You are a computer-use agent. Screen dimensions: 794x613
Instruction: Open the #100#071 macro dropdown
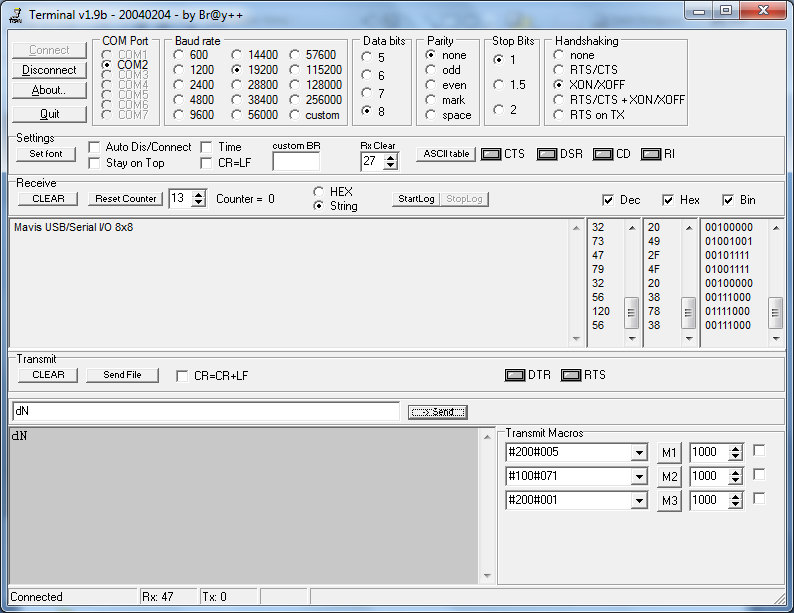coord(640,476)
